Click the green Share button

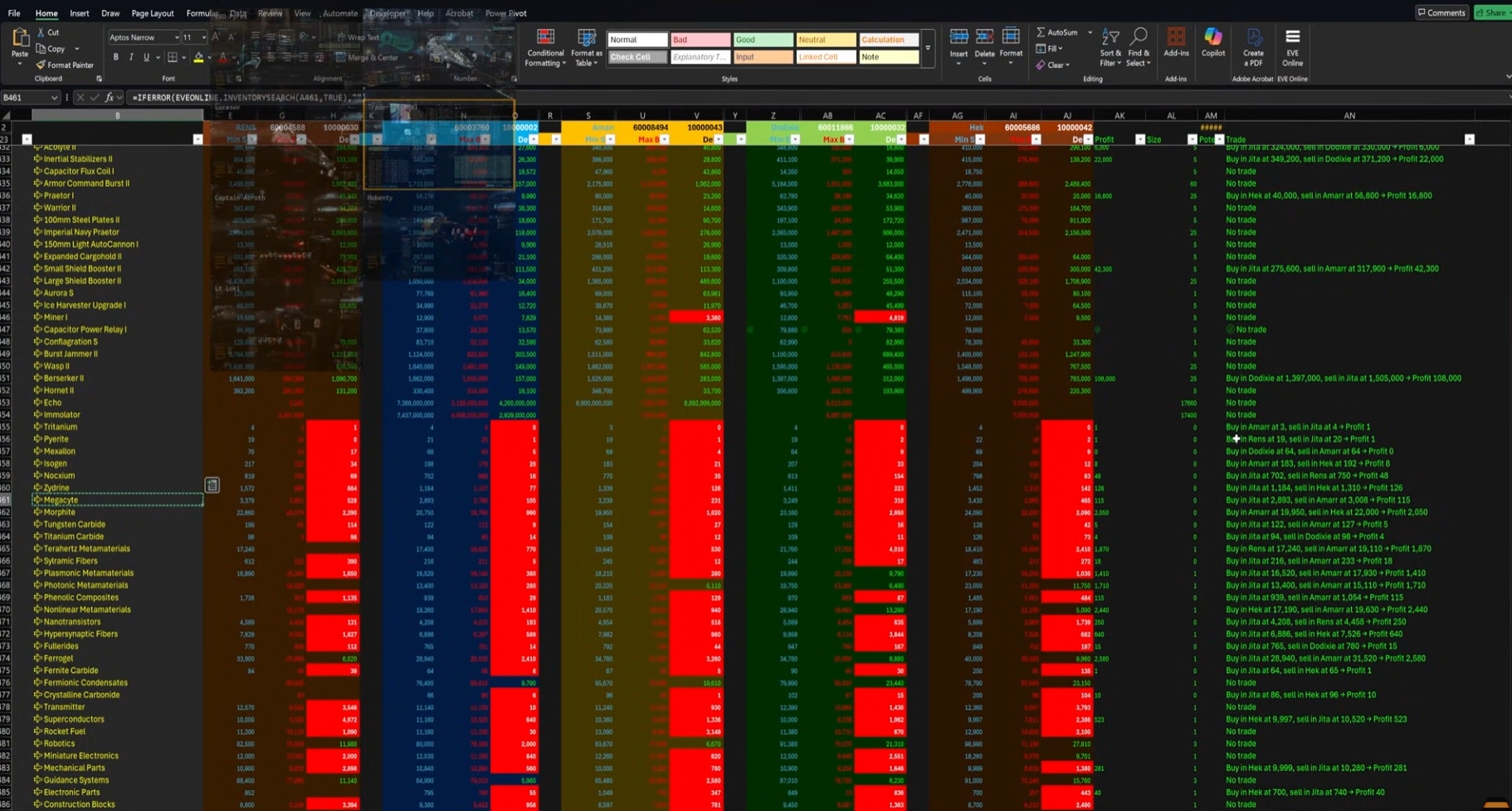click(1493, 12)
